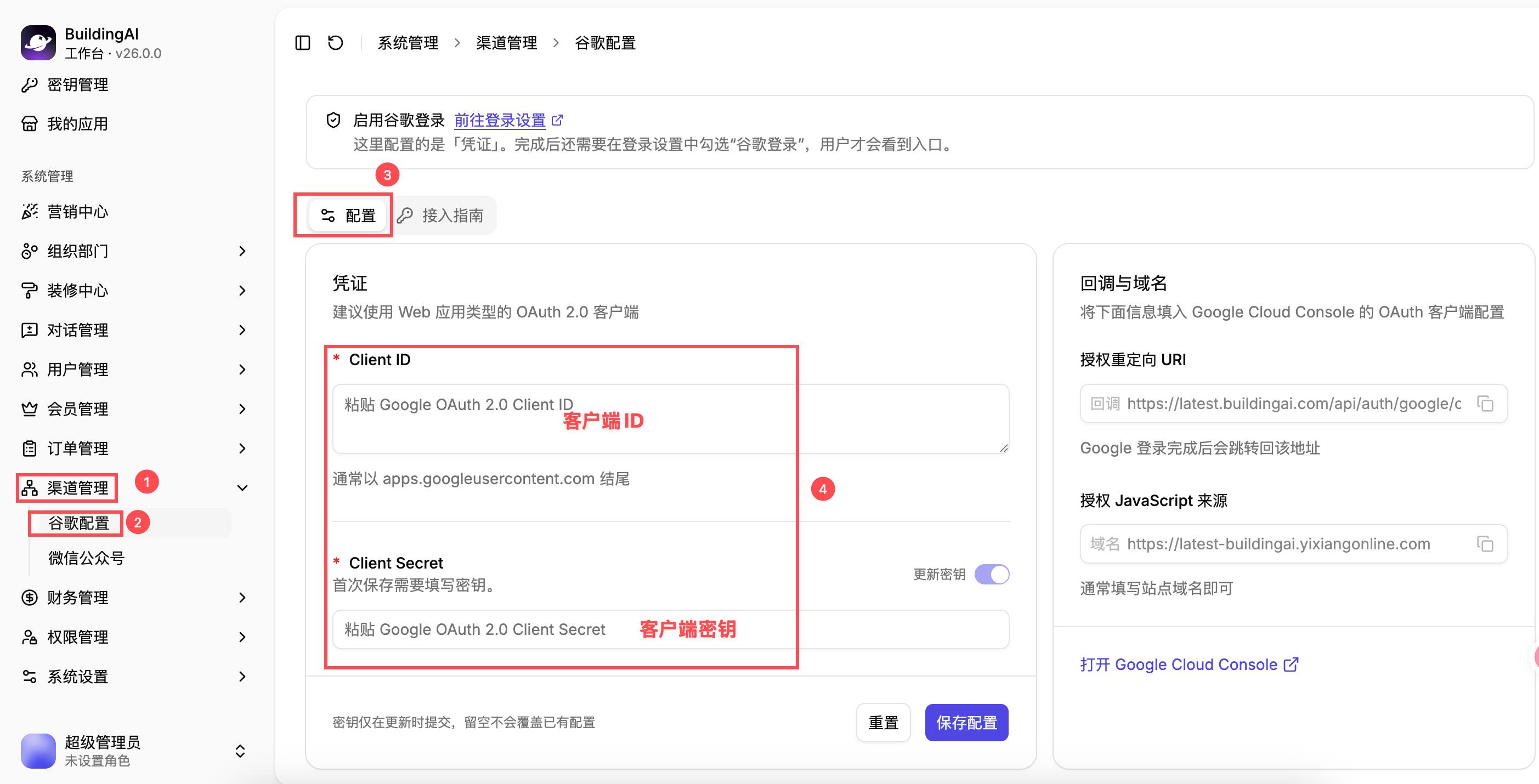Click the shield icon beside 启用谷歌登录
Screen dimensions: 1539x784
[x=333, y=120]
